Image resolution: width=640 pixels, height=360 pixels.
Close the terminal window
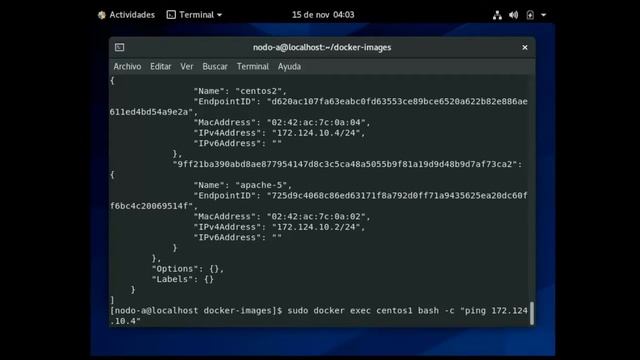(x=525, y=47)
